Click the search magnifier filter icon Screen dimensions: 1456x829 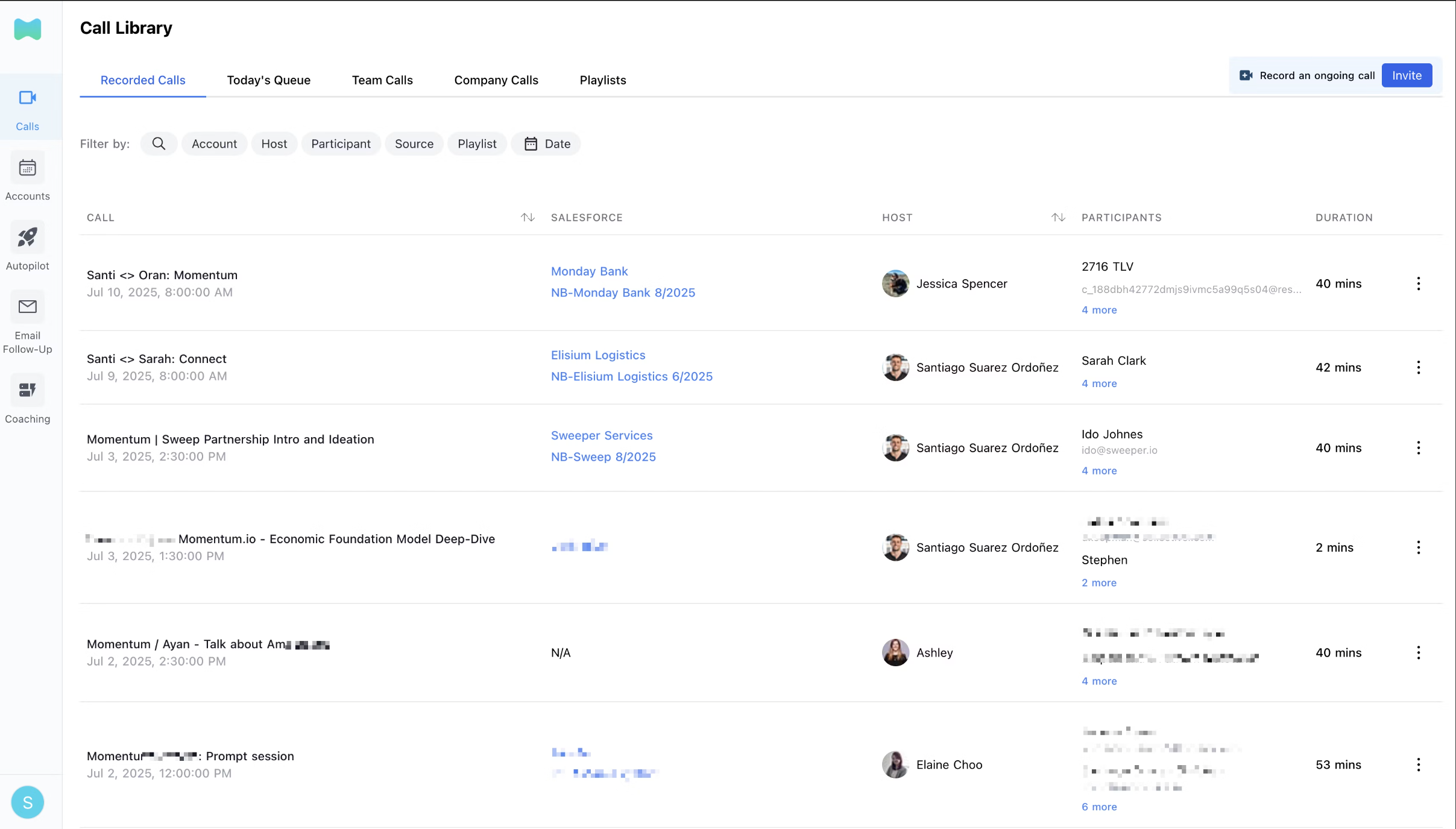(x=159, y=143)
